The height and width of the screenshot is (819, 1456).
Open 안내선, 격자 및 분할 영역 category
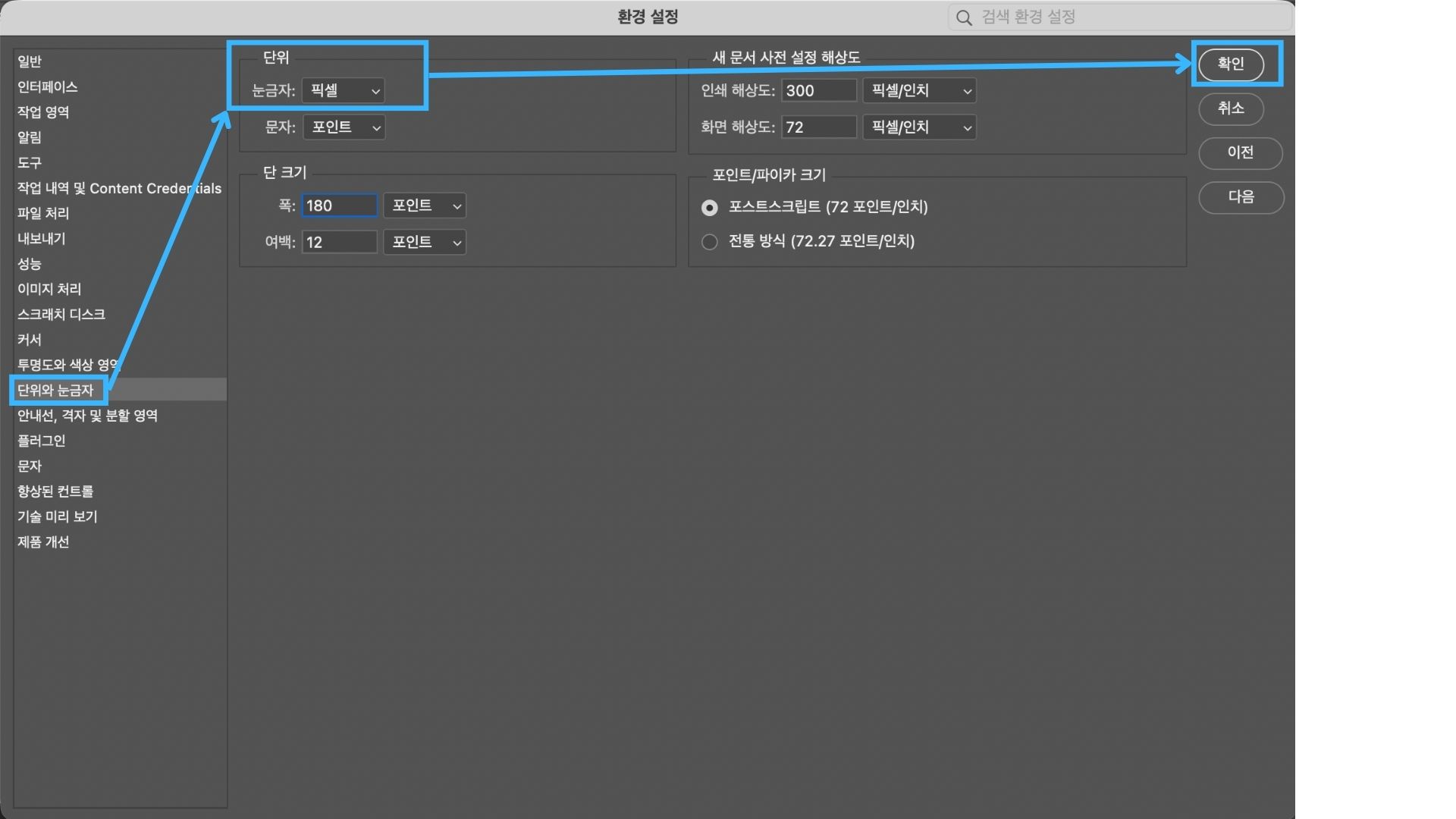point(120,416)
